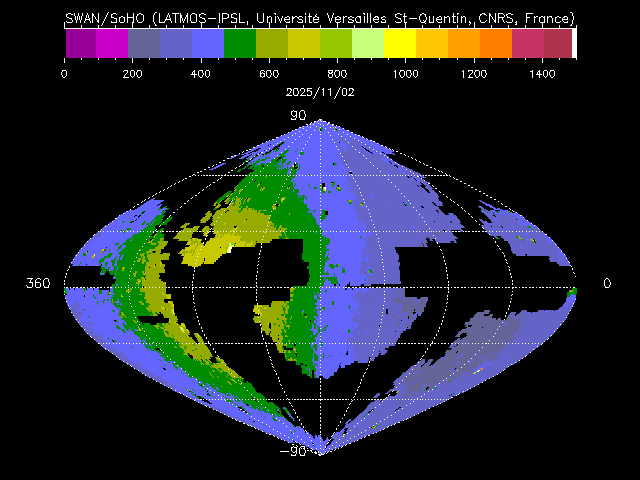Viewport: 640px width, 480px height.
Task: Select the magenta colorbar segment
Action: click(x=112, y=43)
